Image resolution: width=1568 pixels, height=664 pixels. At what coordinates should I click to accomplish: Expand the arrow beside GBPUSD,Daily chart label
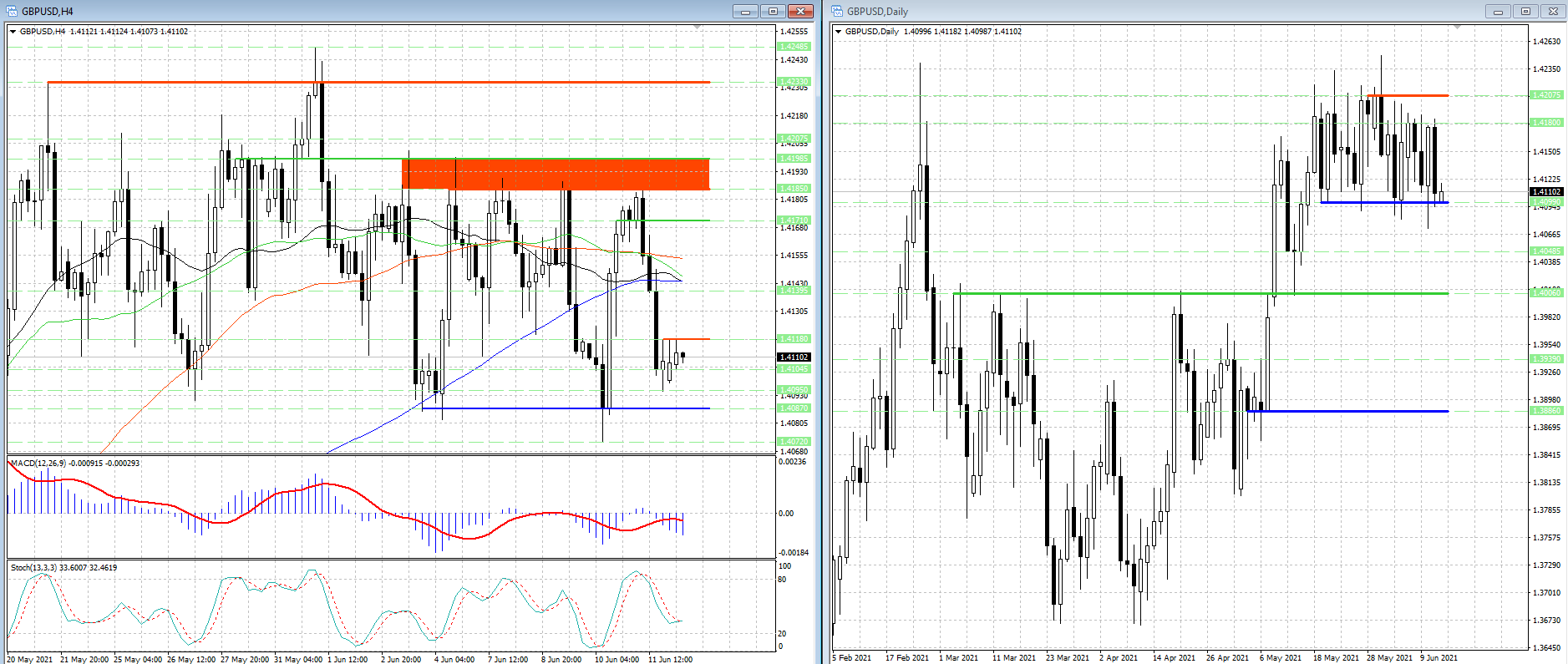[839, 32]
